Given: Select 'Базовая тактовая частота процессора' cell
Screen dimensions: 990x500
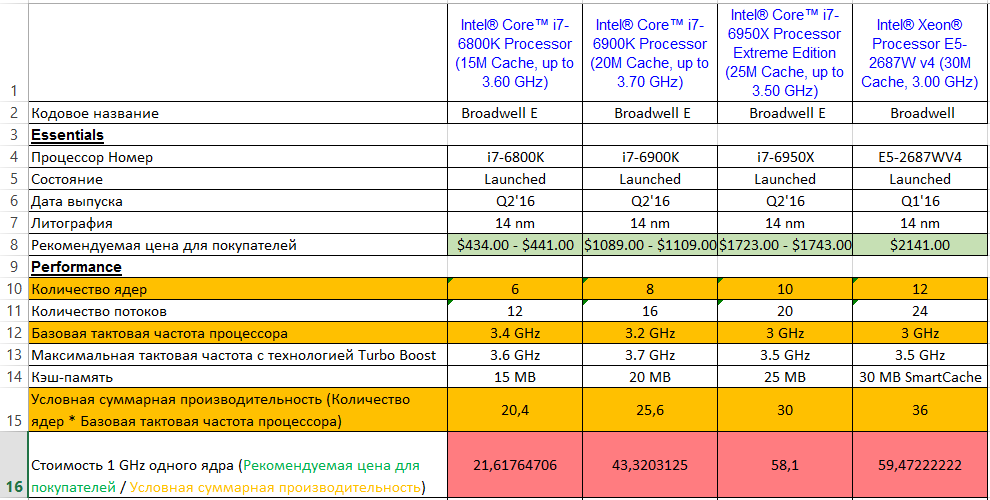Looking at the screenshot, I should click(238, 333).
